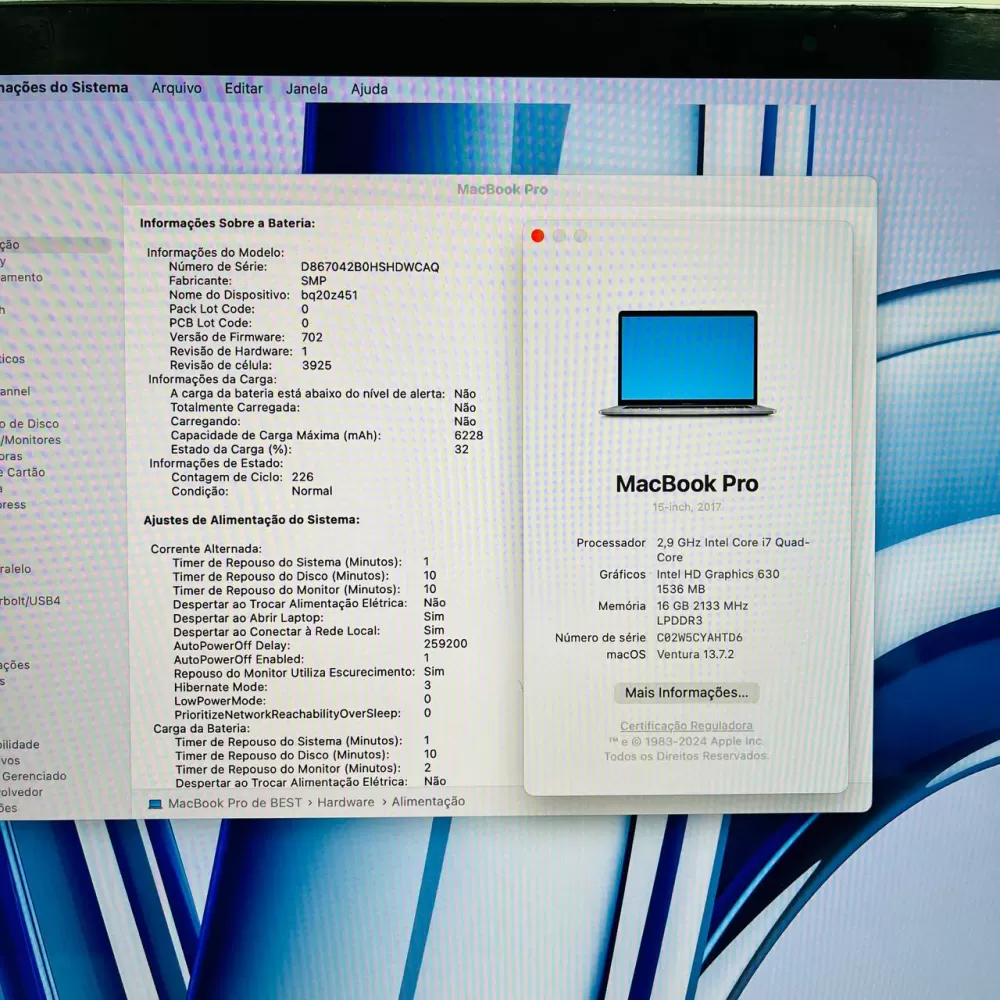Click "Ajustes de Alimentação do Sistema:" heading

click(x=251, y=520)
